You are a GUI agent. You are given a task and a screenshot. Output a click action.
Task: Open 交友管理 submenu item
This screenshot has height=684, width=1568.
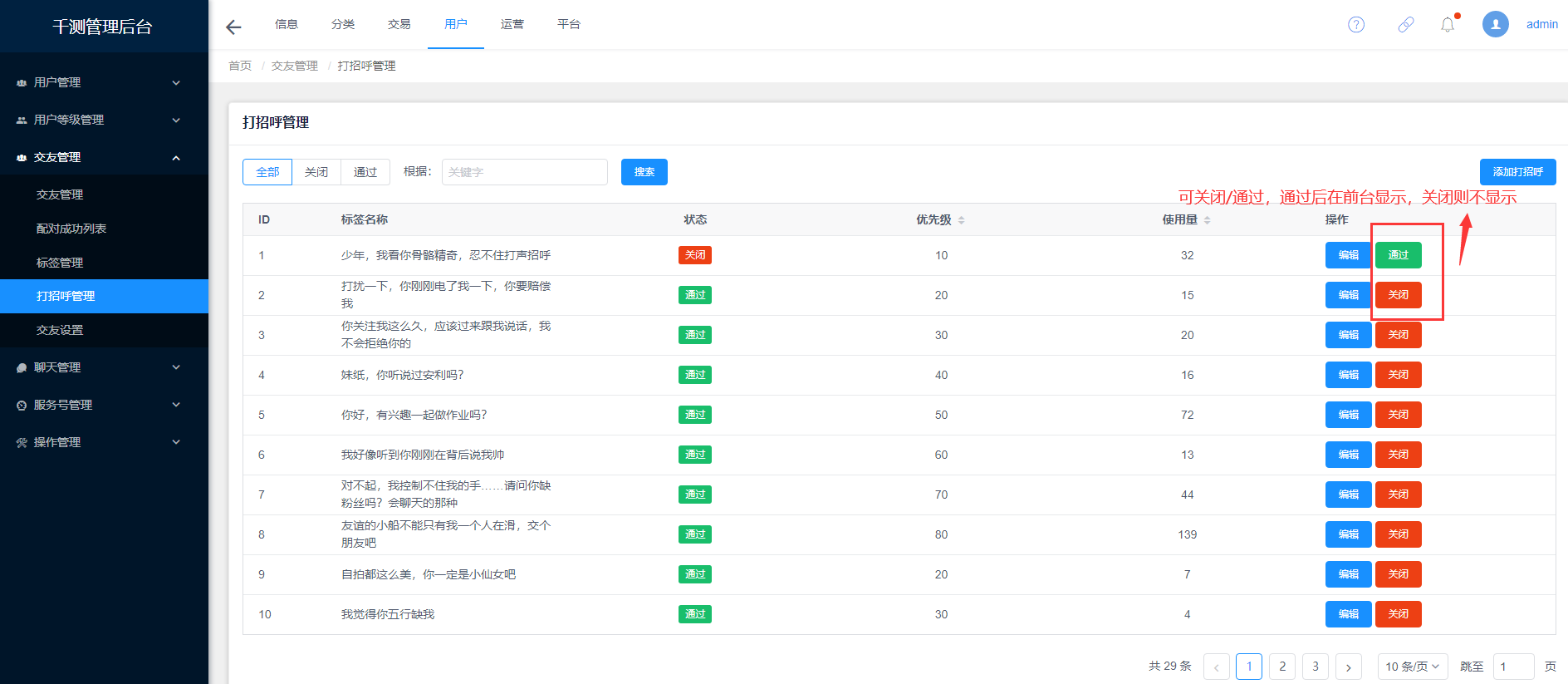[x=104, y=194]
